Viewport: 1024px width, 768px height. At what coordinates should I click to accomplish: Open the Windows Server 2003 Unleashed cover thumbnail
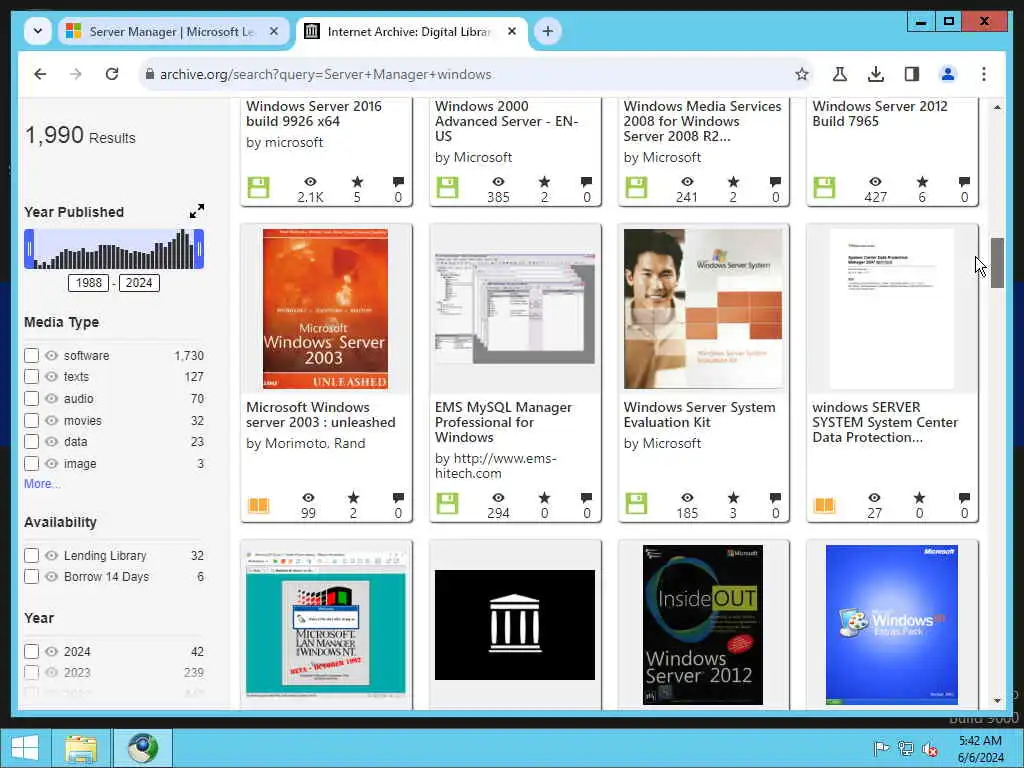coord(325,309)
